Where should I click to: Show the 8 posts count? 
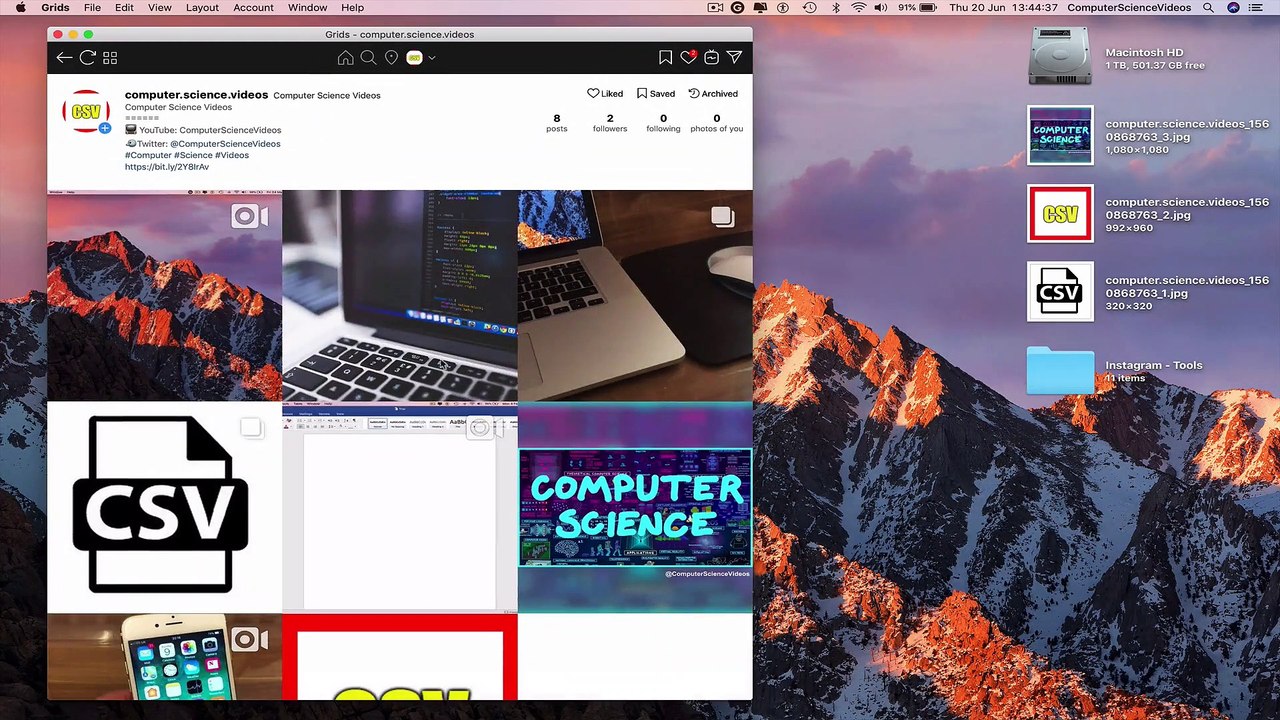coord(557,123)
